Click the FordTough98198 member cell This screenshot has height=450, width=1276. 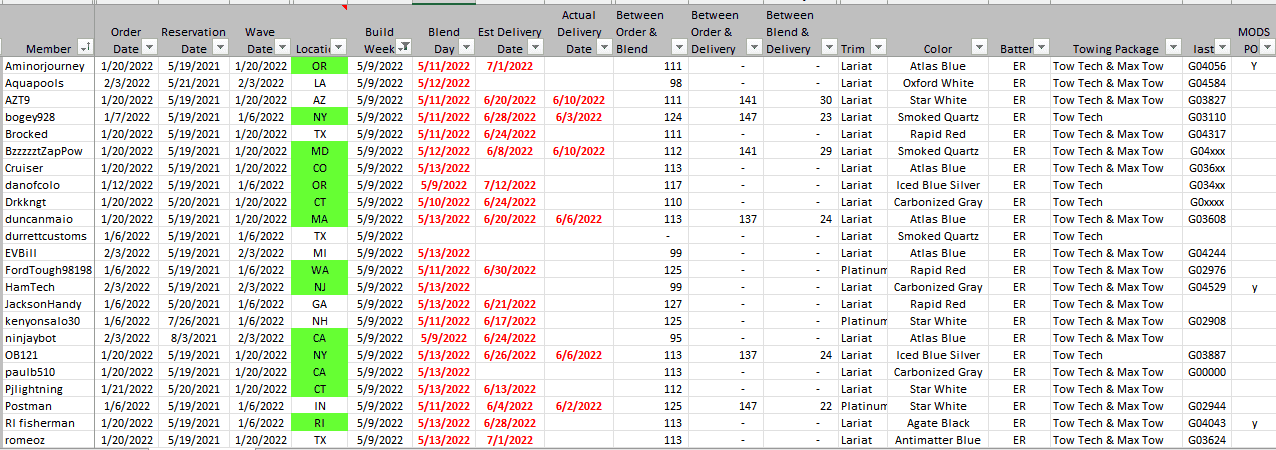[x=48, y=270]
